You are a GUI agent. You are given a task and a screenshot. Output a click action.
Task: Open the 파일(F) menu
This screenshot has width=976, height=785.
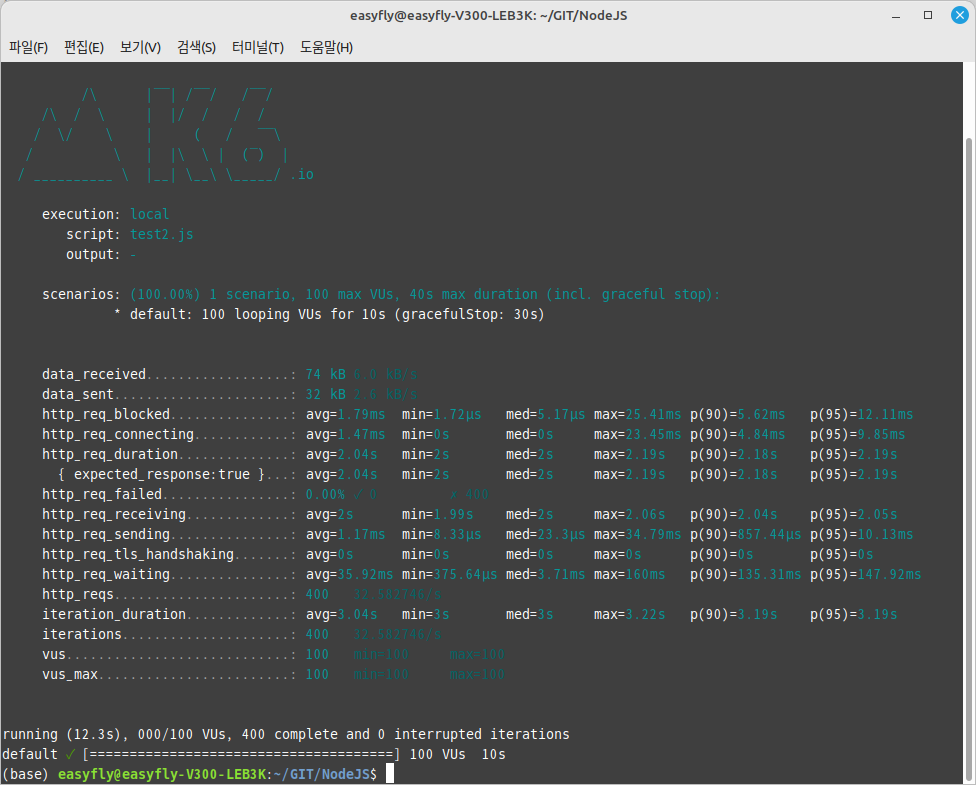click(x=28, y=47)
